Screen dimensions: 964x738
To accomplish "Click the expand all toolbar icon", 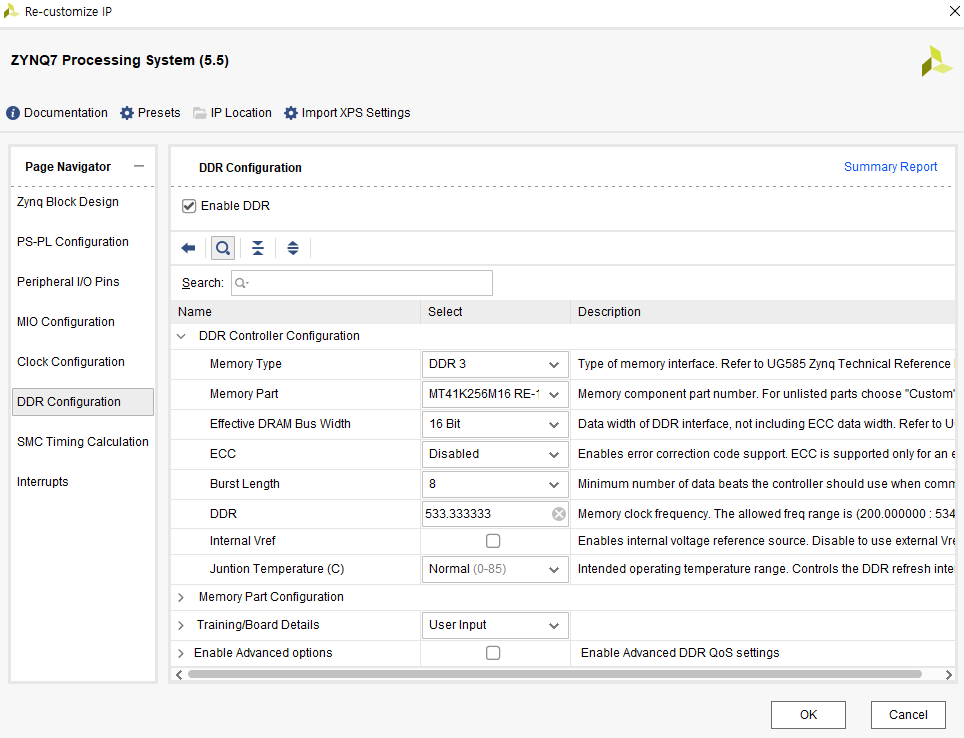I will click(x=293, y=248).
